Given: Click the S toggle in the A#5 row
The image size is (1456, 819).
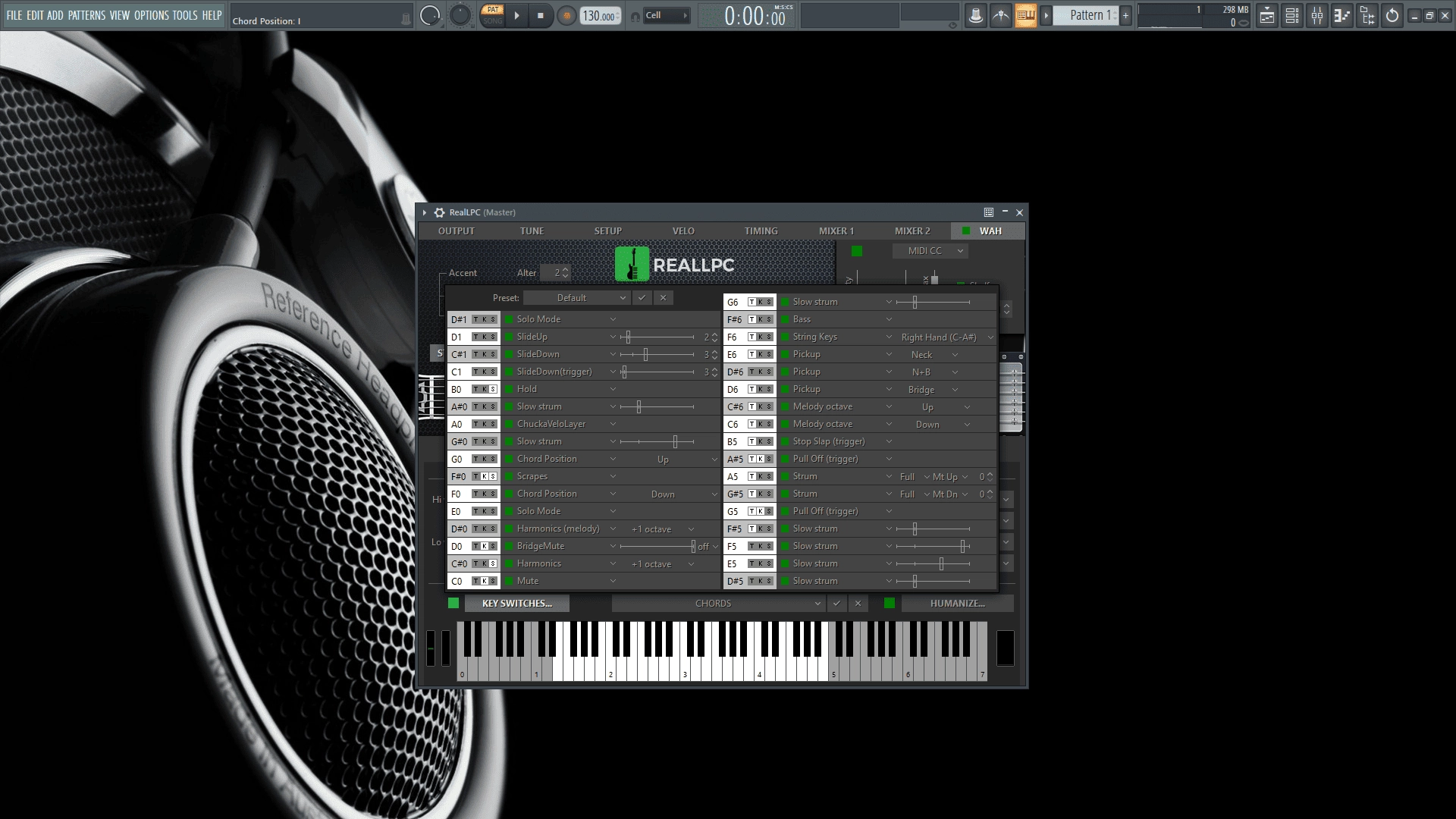Looking at the screenshot, I should (x=769, y=459).
